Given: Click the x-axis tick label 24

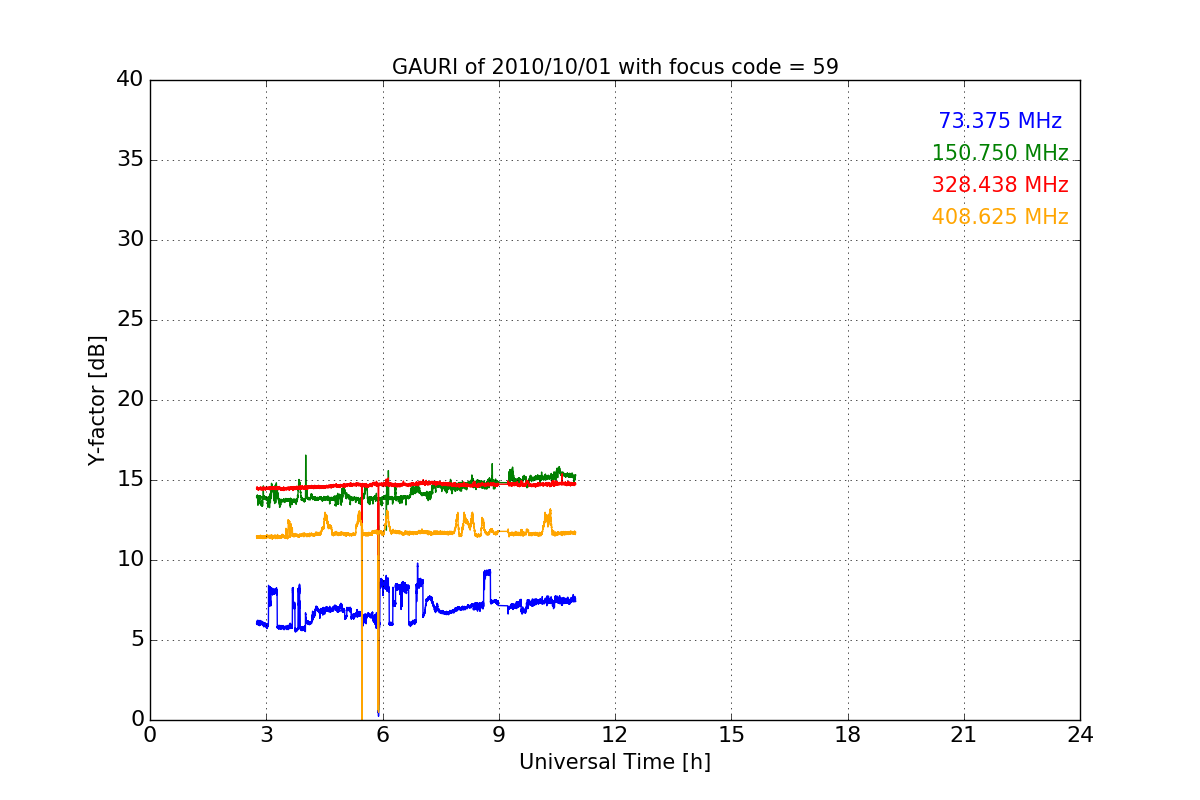Looking at the screenshot, I should (1080, 734).
